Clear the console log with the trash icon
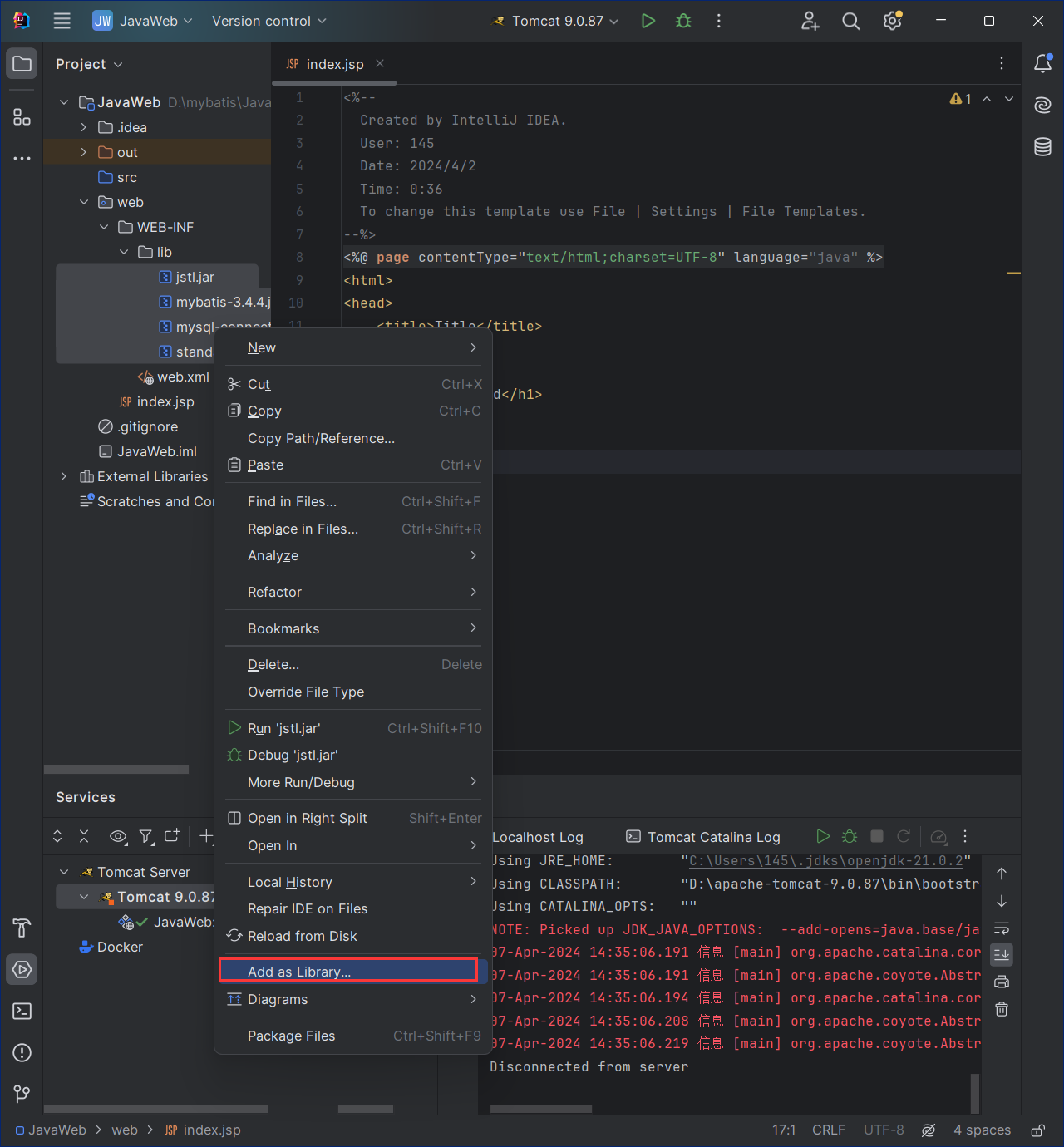The height and width of the screenshot is (1147, 1064). pyautogui.click(x=1002, y=1009)
